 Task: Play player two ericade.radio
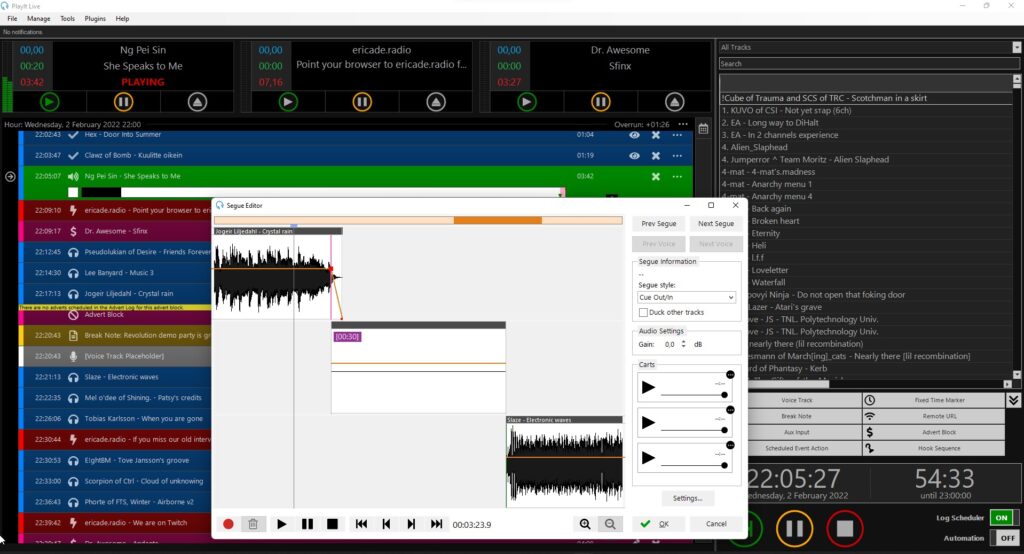pyautogui.click(x=288, y=102)
